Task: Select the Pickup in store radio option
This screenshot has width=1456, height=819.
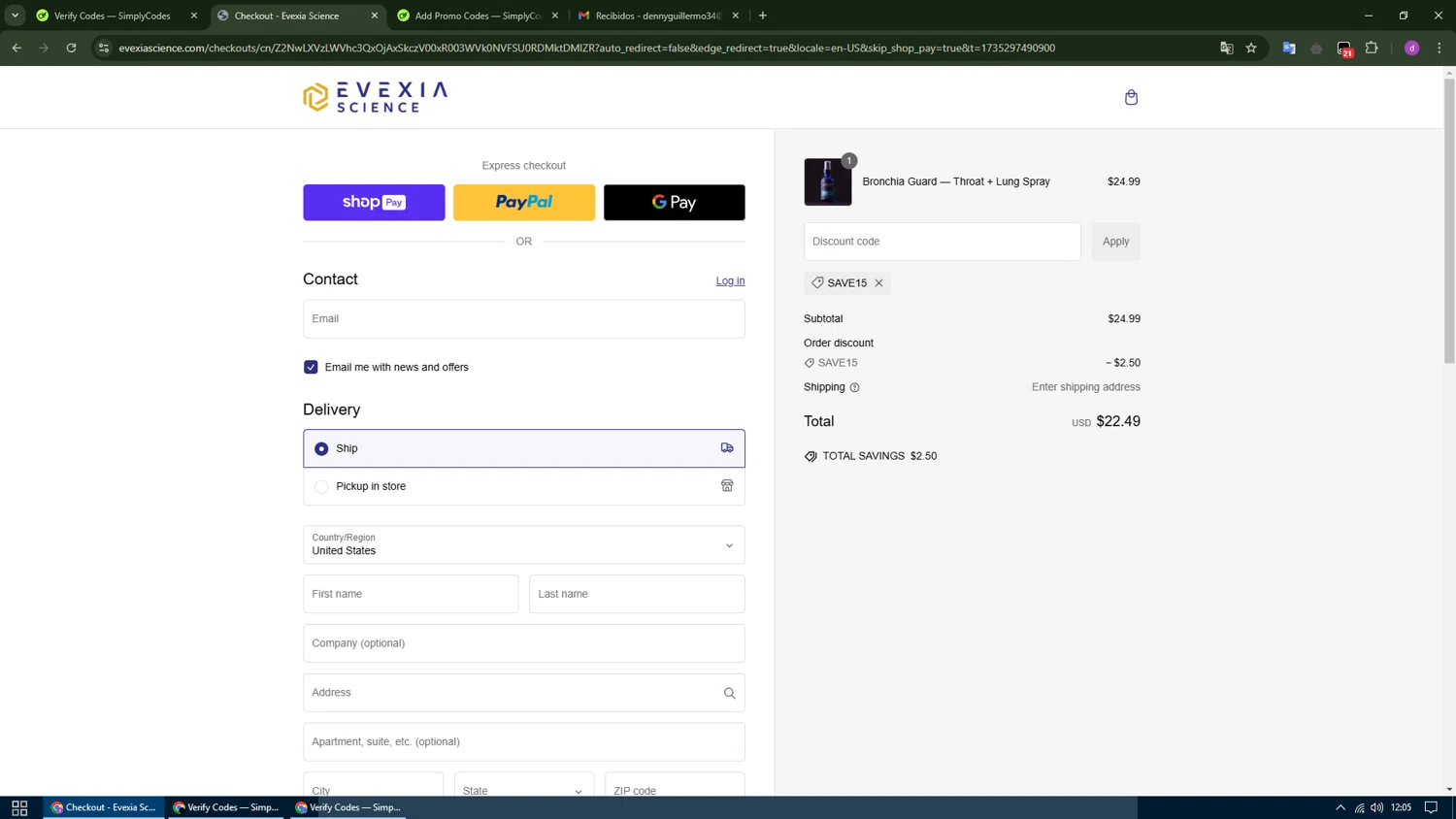Action: point(321,486)
